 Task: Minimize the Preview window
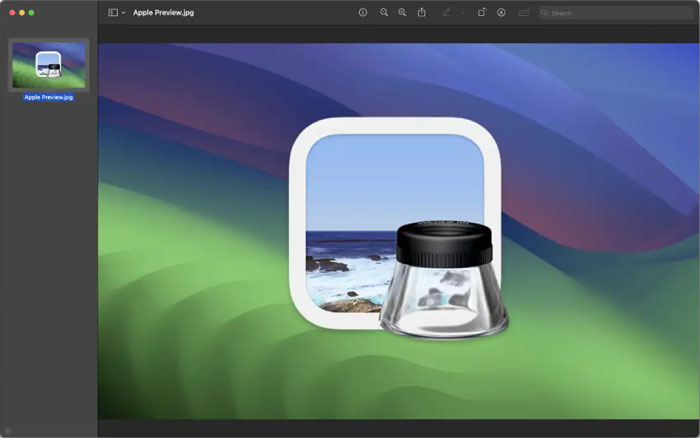pyautogui.click(x=22, y=13)
